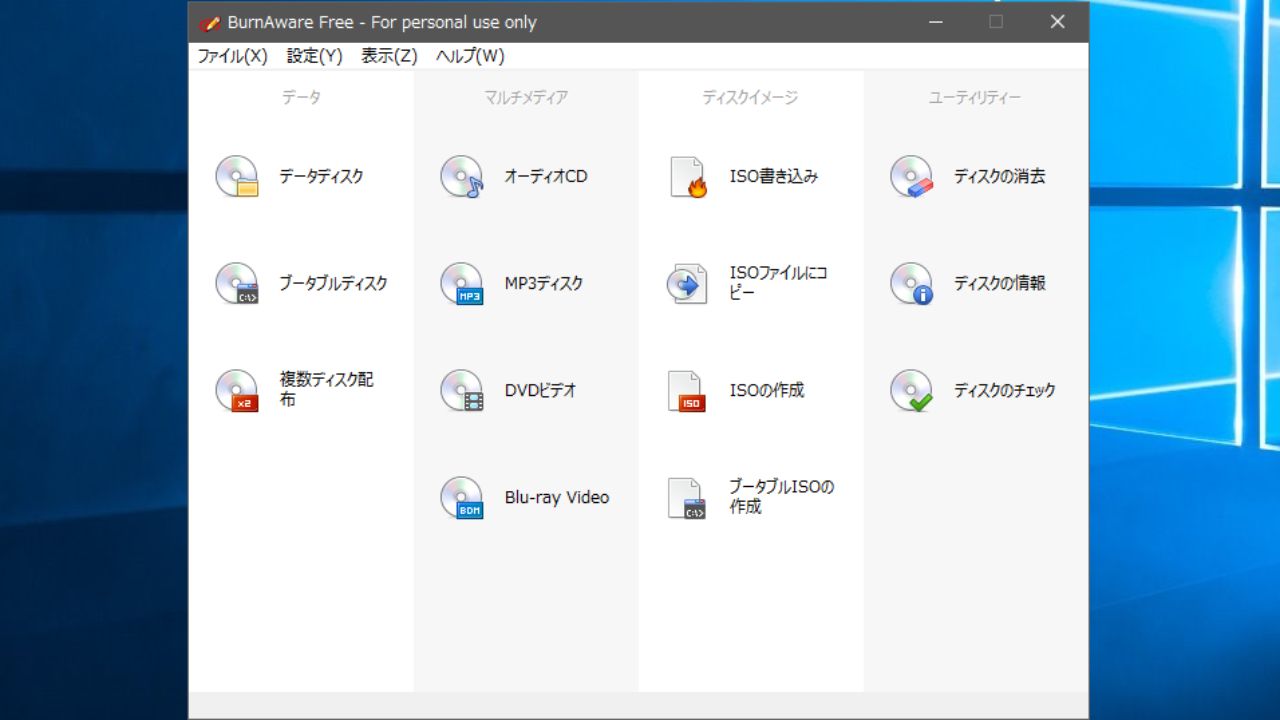Minimize the BurnAware Free window
The image size is (1280, 720).
click(936, 22)
